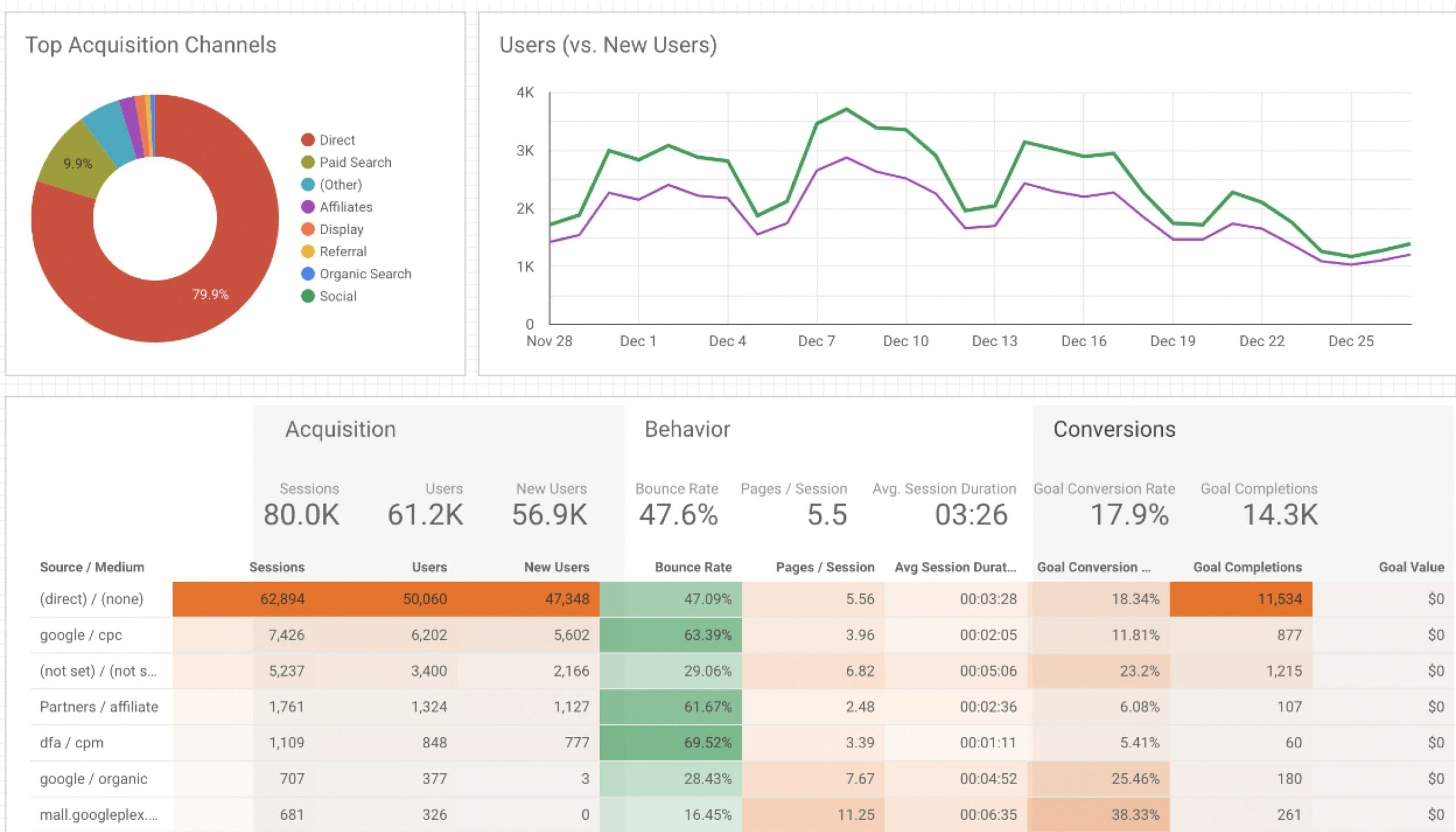This screenshot has width=1456, height=832.
Task: Click the Display legend dot
Action: pos(308,229)
